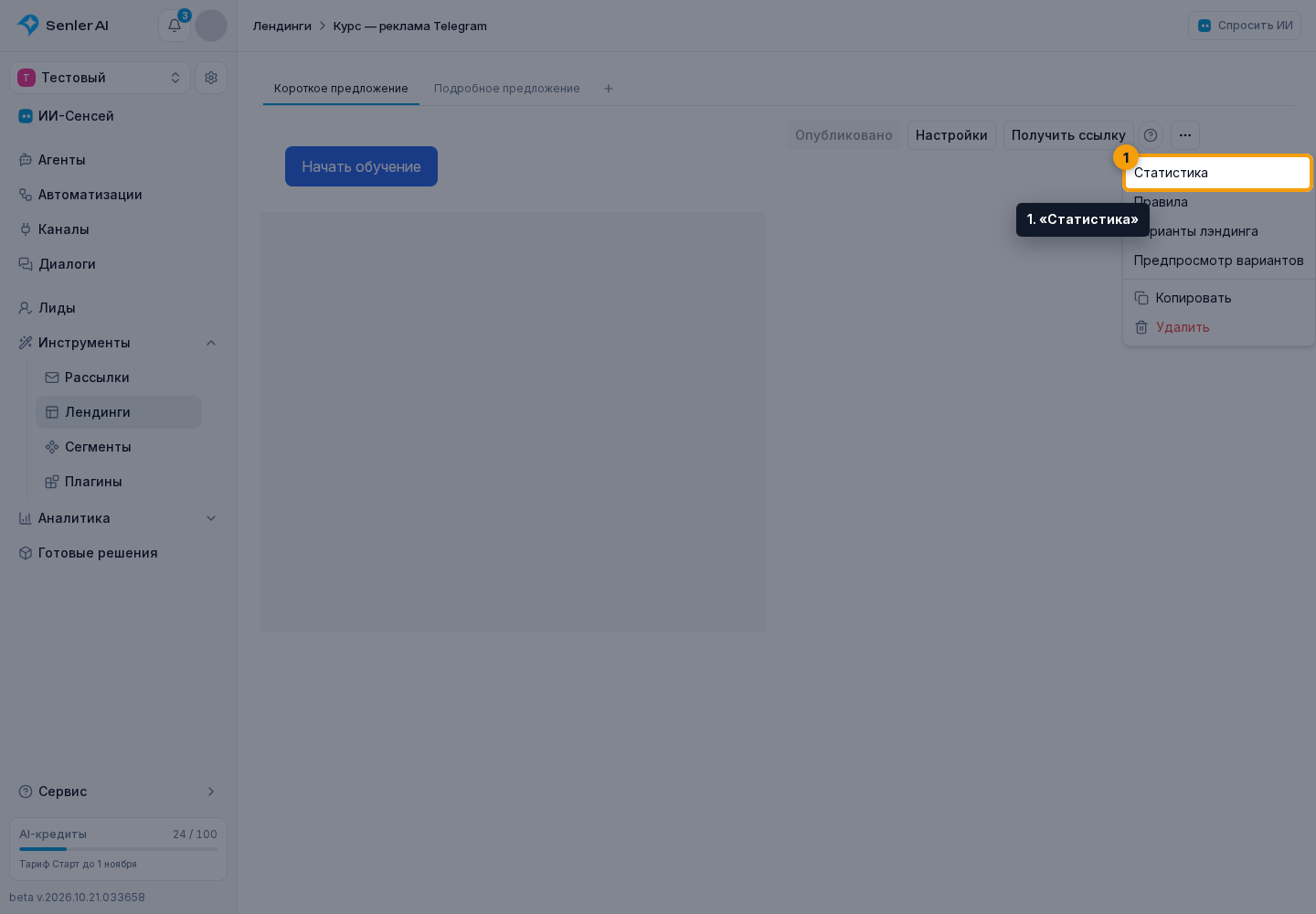Screen dimensions: 1316x914
Task: Open Диалоги section
Action: pyautogui.click(x=119, y=264)
